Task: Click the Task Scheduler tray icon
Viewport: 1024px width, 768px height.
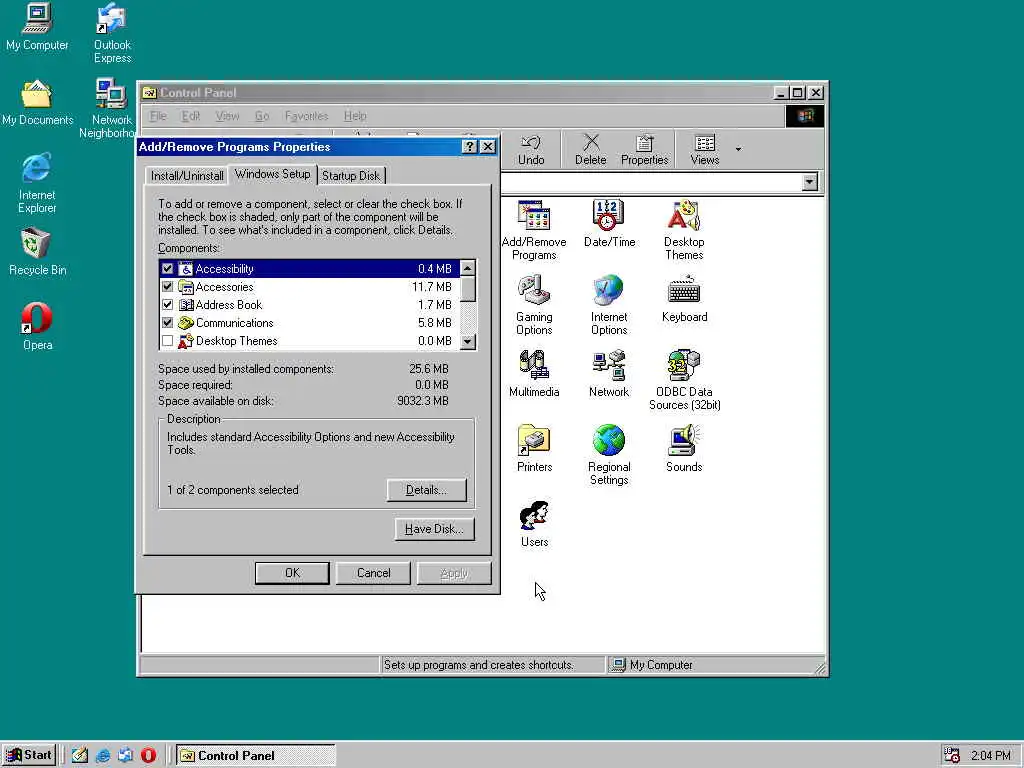Action: [x=952, y=756]
